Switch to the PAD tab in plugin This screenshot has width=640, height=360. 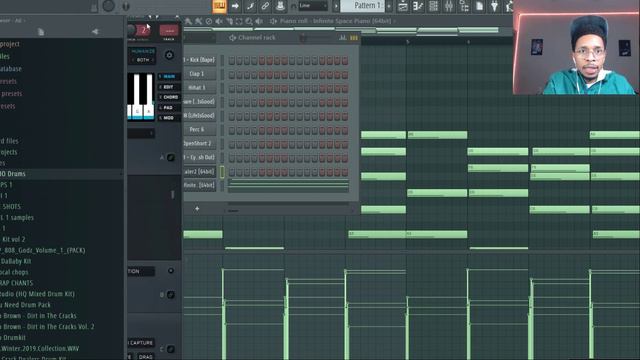coord(169,107)
